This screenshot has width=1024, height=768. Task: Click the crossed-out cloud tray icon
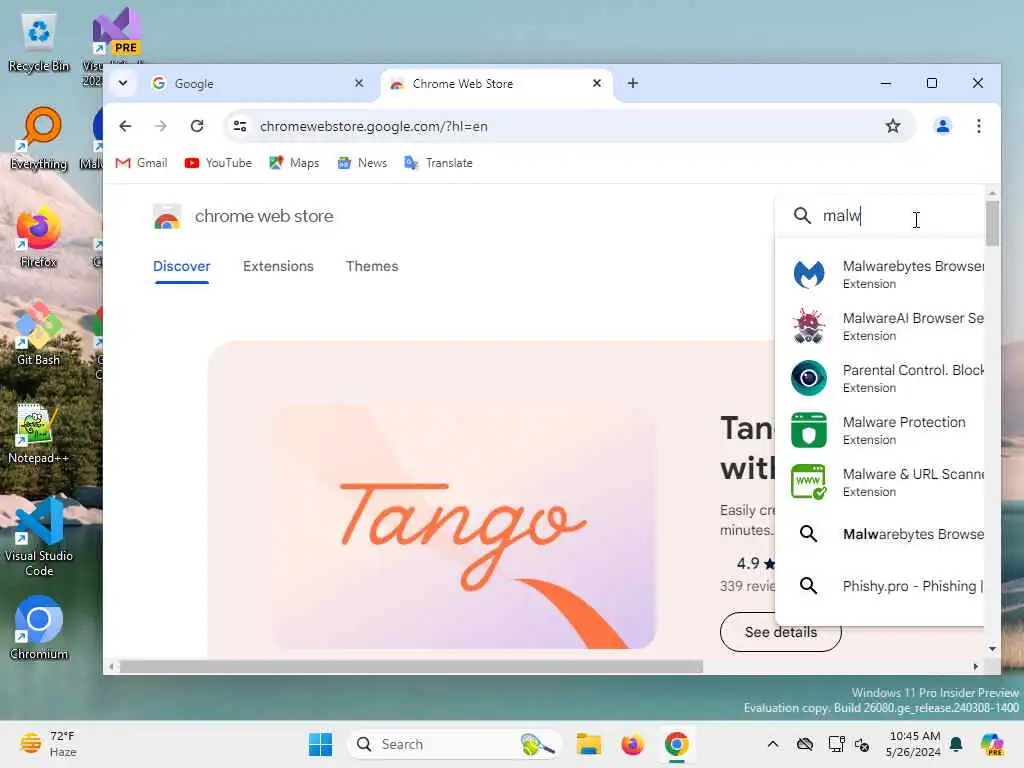(805, 744)
